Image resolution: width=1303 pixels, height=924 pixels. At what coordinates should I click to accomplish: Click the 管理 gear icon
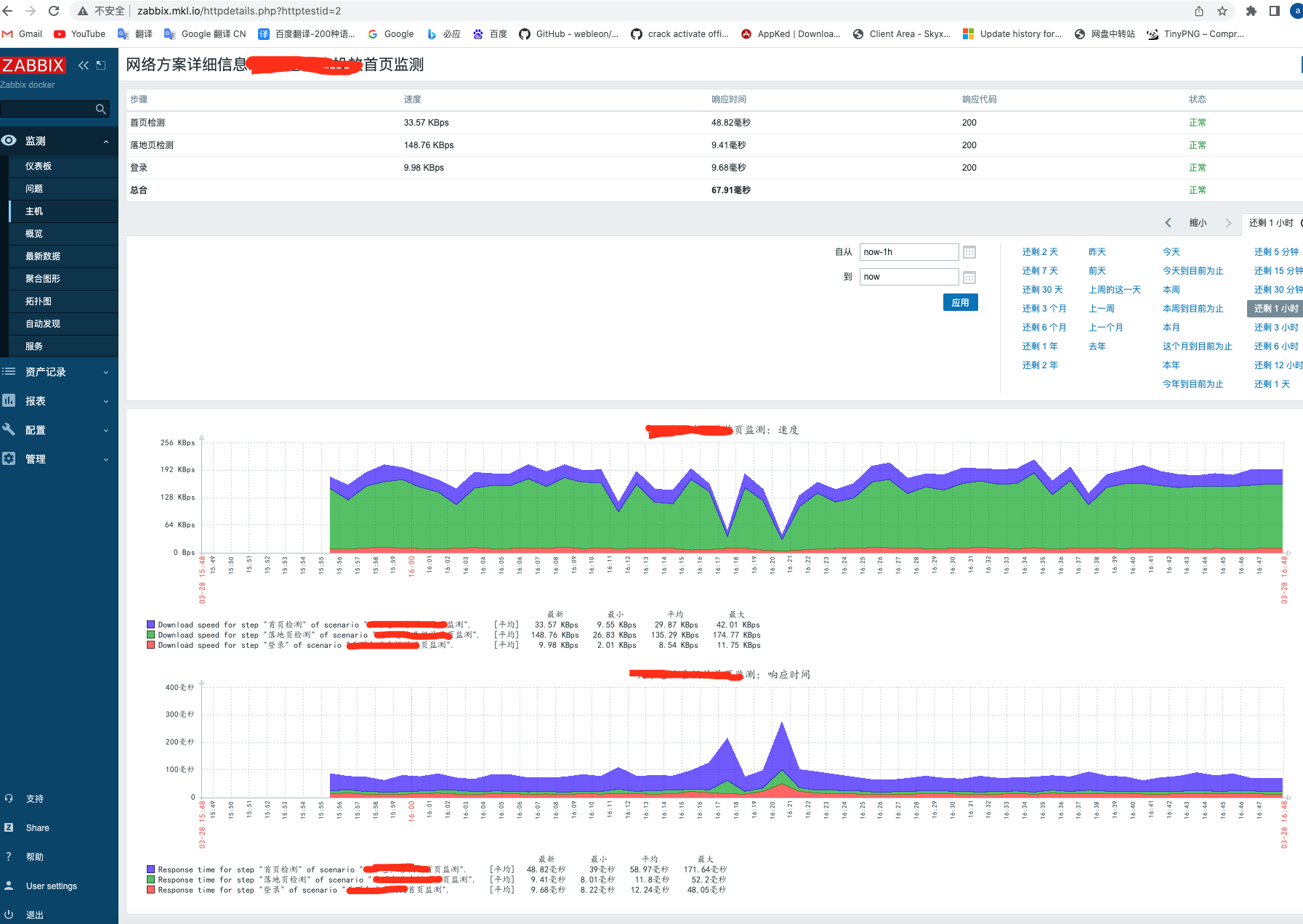point(9,458)
